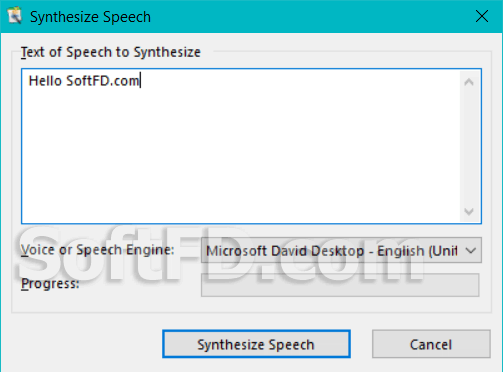Click the 'Hello SoftFD.com' text
The image size is (503, 372).
coord(84,81)
